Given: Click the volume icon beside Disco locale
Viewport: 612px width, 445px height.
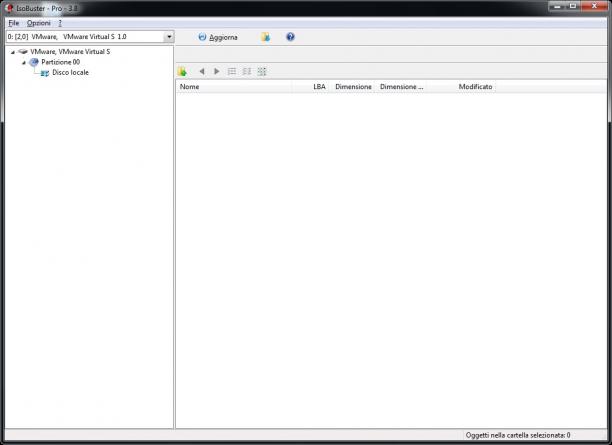Looking at the screenshot, I should pyautogui.click(x=45, y=73).
